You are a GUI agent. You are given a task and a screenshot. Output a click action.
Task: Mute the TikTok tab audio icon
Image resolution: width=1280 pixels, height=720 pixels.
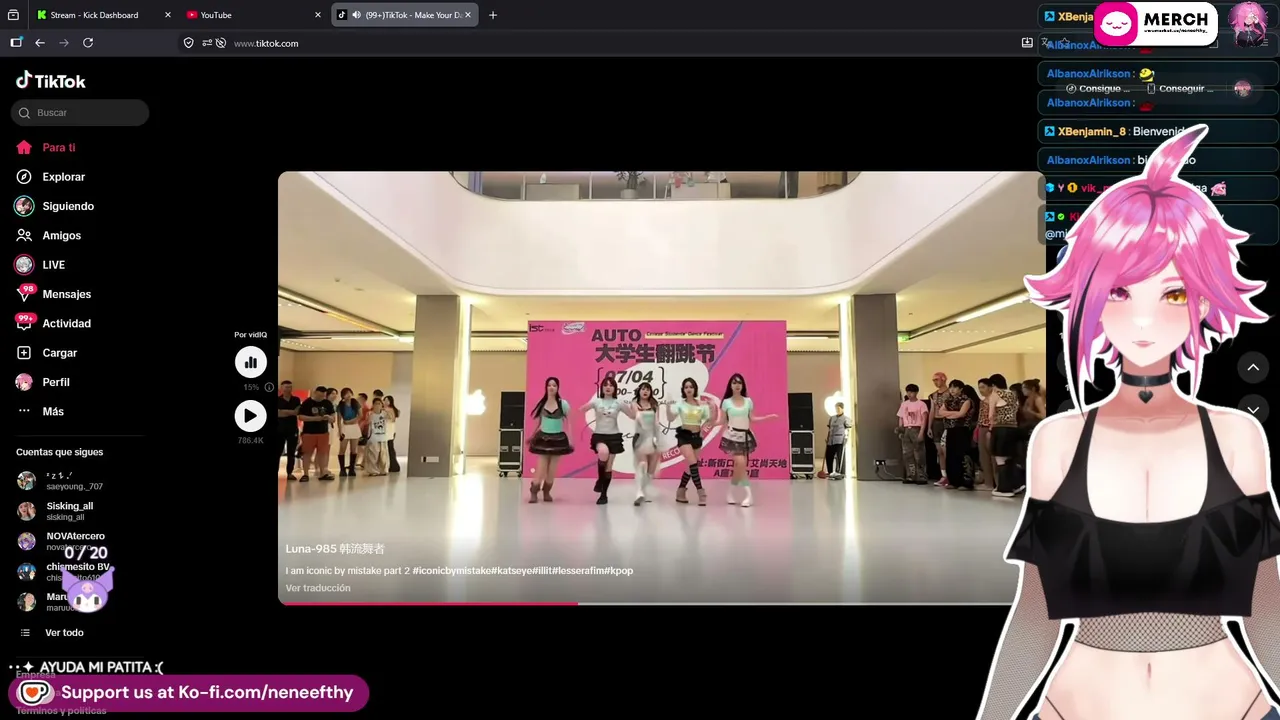[x=357, y=15]
